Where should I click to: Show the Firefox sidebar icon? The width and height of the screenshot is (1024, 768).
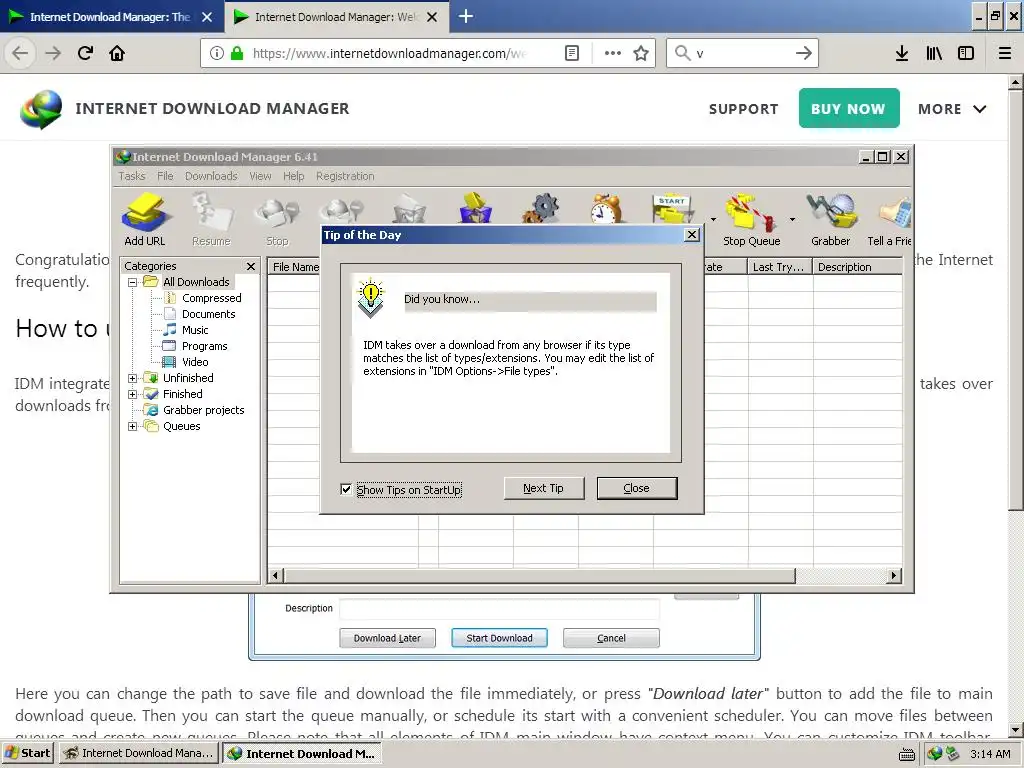(966, 53)
